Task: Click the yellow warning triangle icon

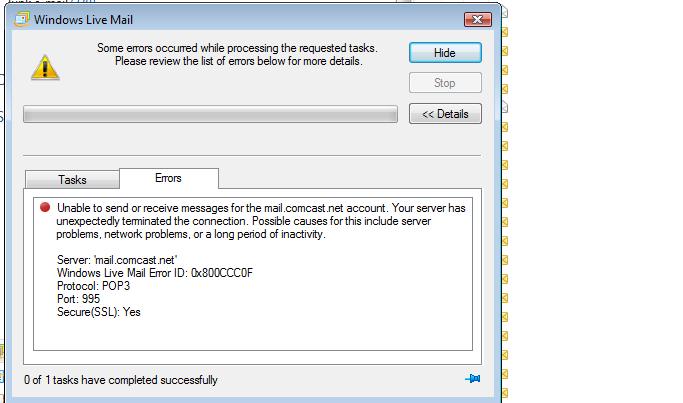Action: [x=45, y=68]
